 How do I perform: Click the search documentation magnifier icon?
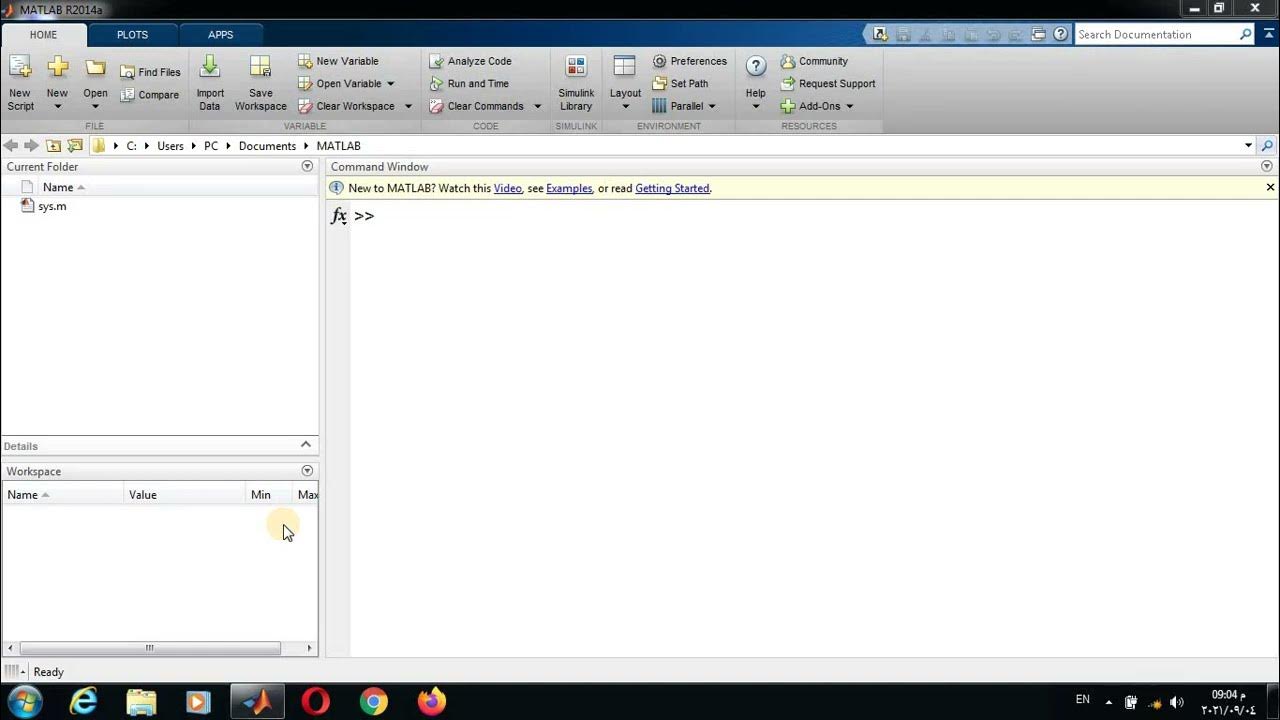click(1245, 34)
